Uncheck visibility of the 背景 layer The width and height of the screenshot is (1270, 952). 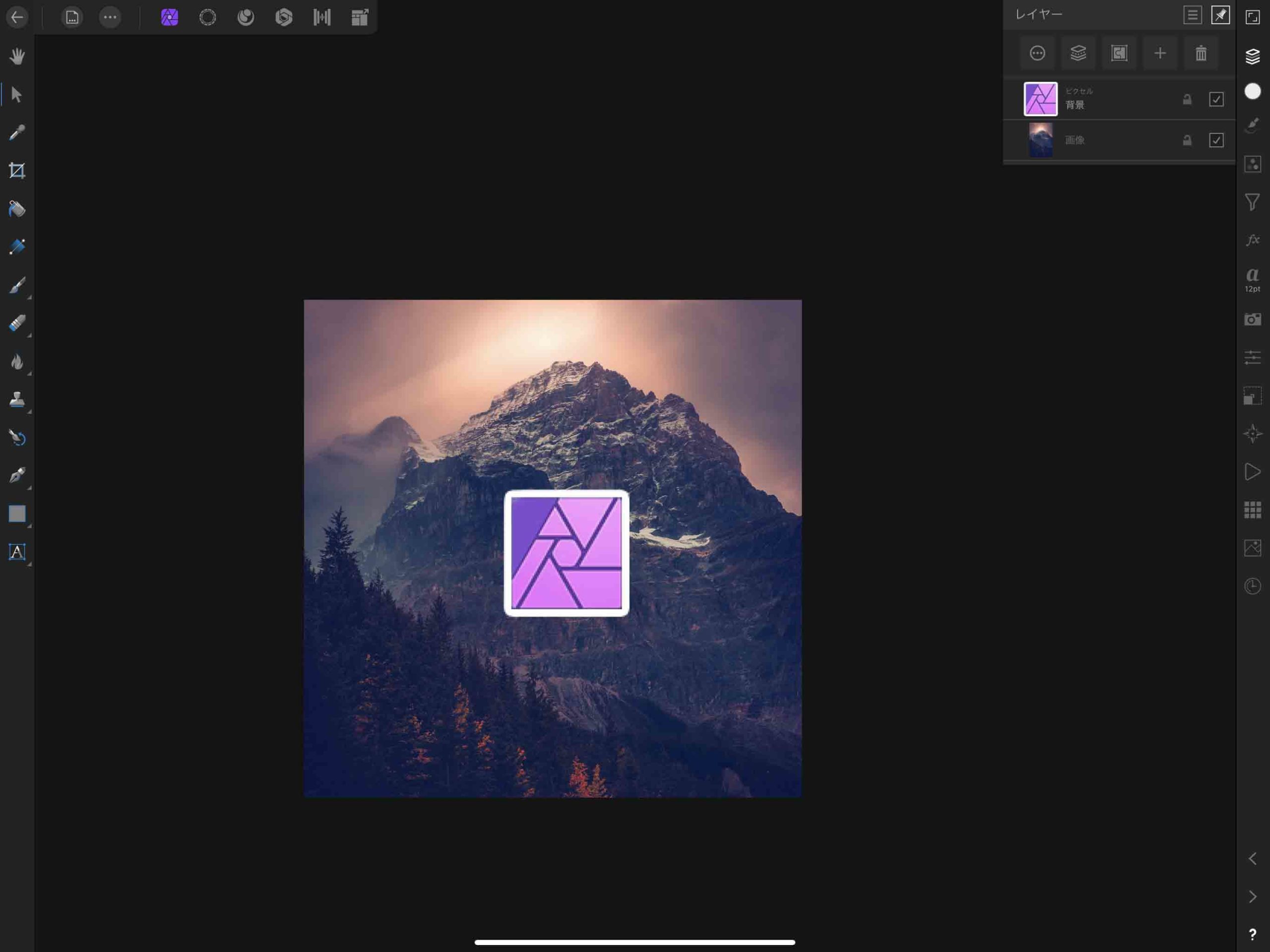(x=1216, y=99)
